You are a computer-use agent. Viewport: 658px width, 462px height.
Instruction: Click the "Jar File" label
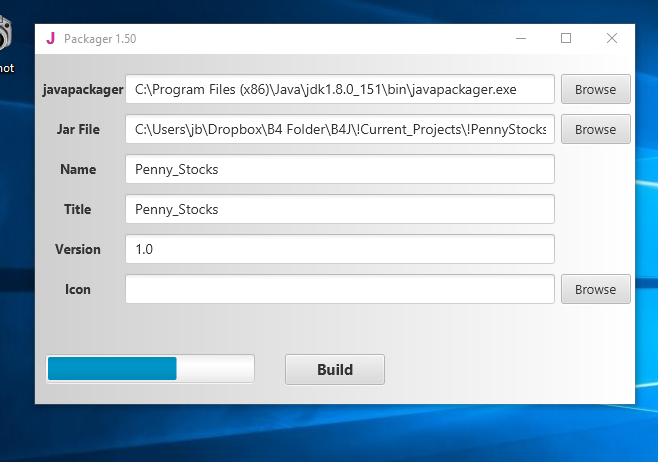pyautogui.click(x=78, y=129)
